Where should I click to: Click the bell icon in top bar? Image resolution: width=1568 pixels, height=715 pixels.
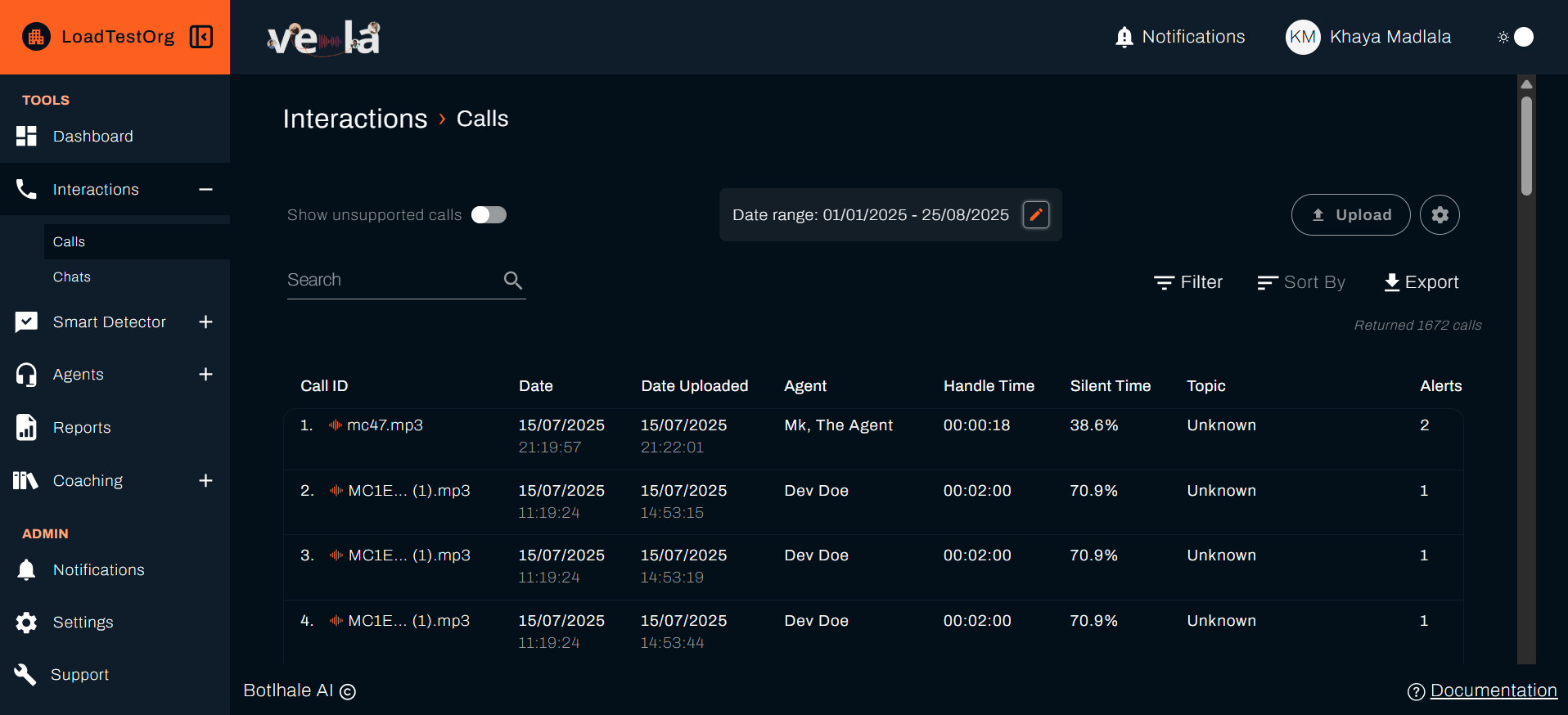[1124, 37]
